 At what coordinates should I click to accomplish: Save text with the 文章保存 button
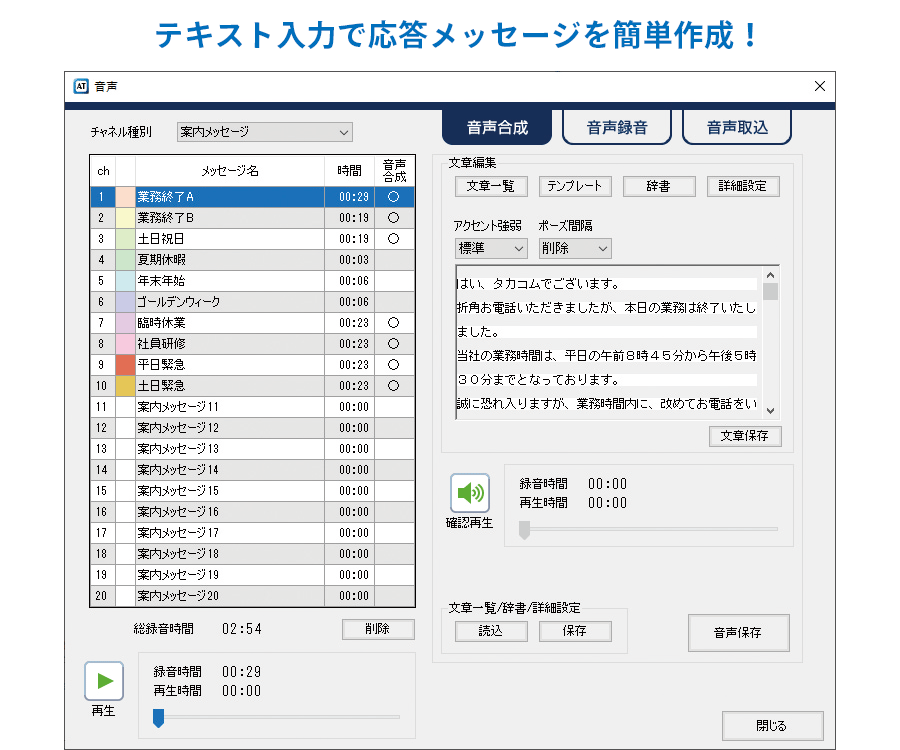click(x=745, y=436)
